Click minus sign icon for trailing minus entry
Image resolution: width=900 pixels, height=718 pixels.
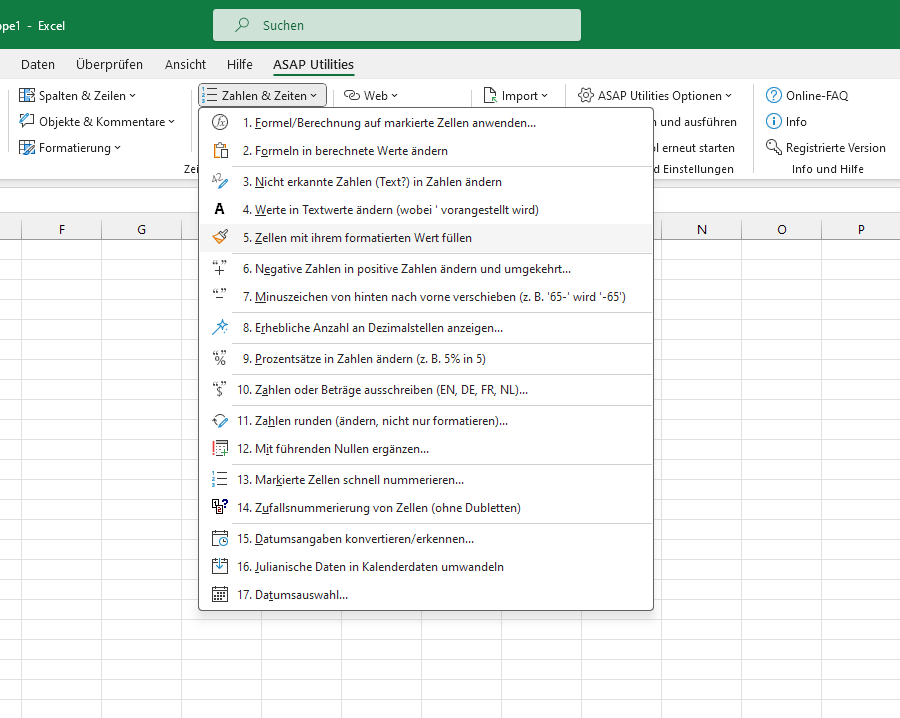219,296
